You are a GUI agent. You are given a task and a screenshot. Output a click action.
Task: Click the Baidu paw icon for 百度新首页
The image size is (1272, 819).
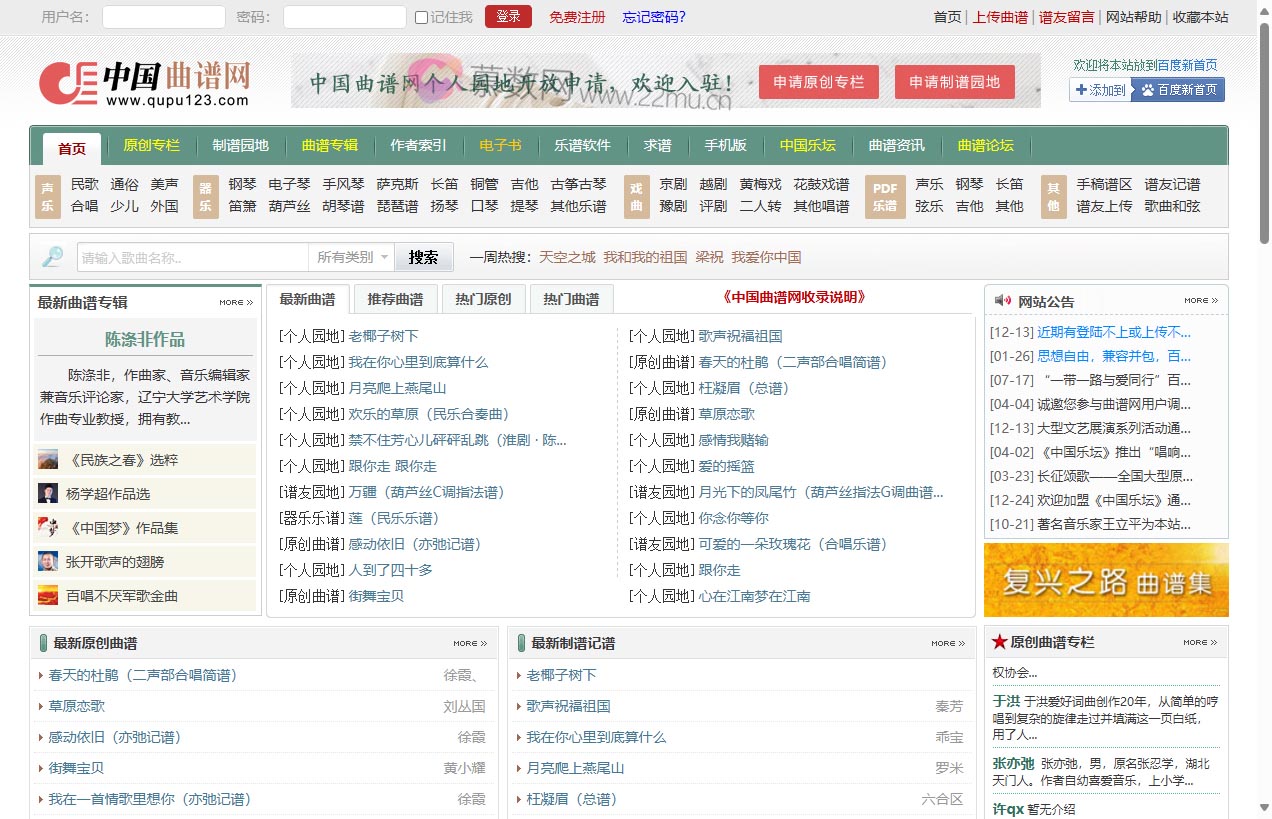[1145, 90]
